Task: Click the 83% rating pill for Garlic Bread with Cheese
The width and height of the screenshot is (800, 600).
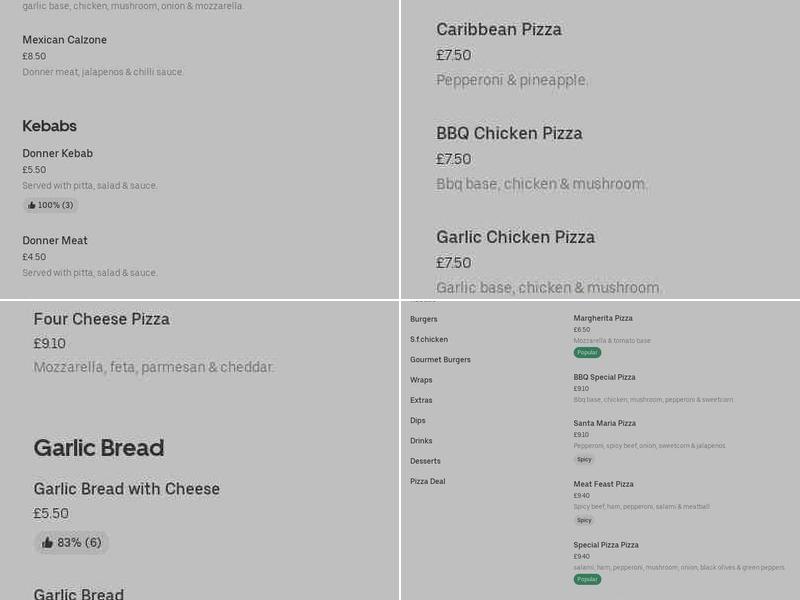Action: click(x=71, y=543)
